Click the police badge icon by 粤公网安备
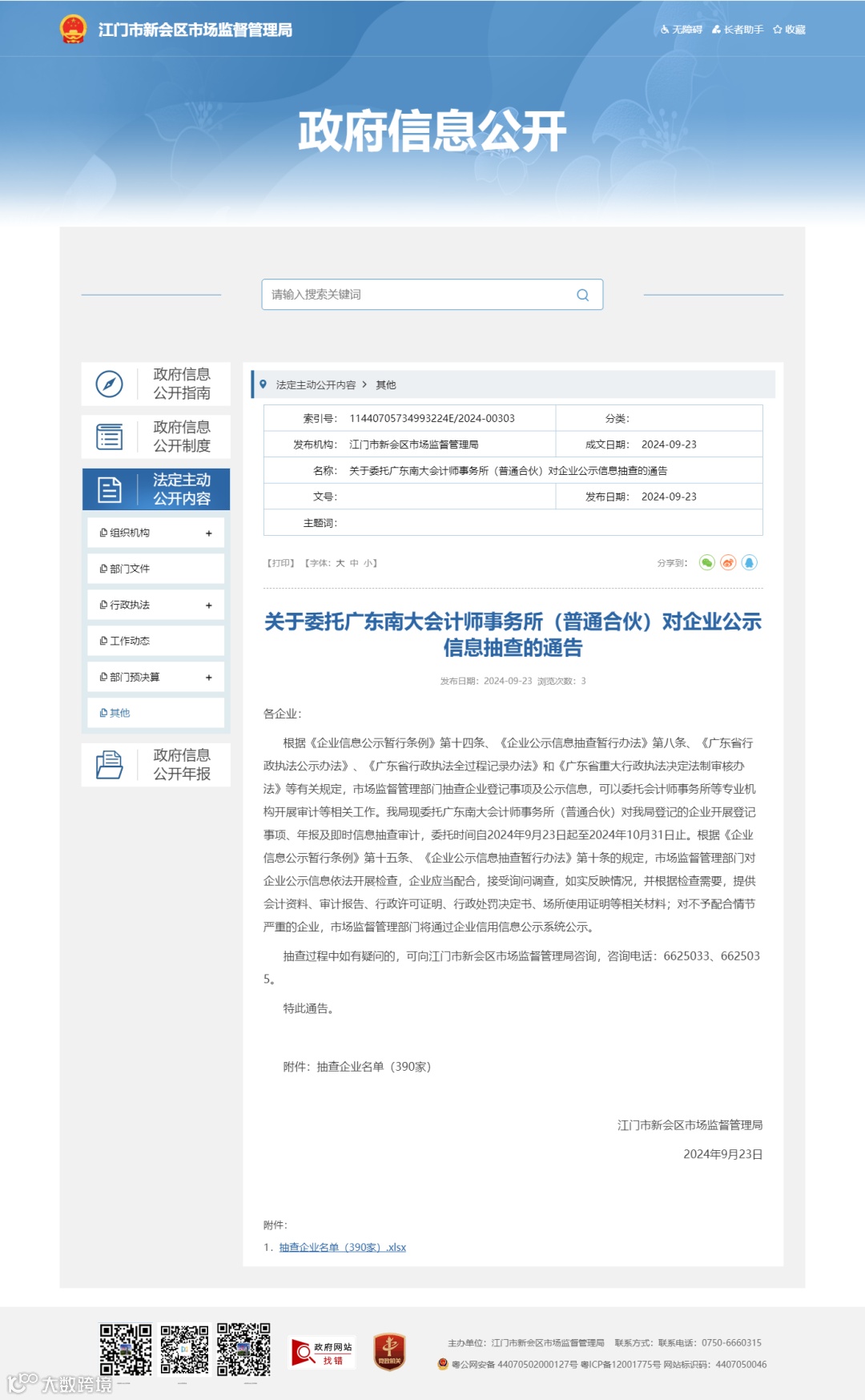Viewport: 865px width, 1400px height. click(x=443, y=1364)
